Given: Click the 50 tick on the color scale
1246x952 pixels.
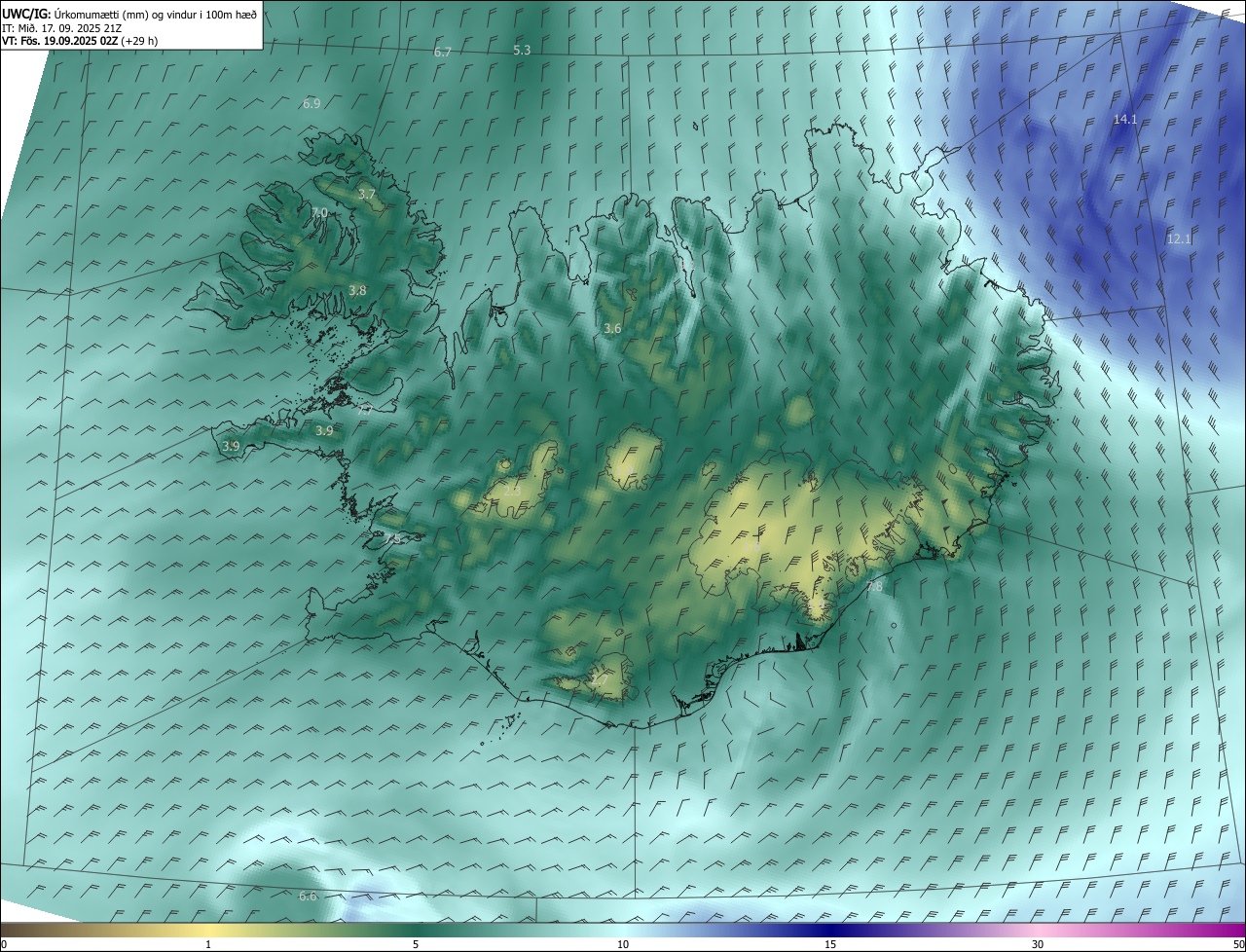Looking at the screenshot, I should (x=1238, y=944).
